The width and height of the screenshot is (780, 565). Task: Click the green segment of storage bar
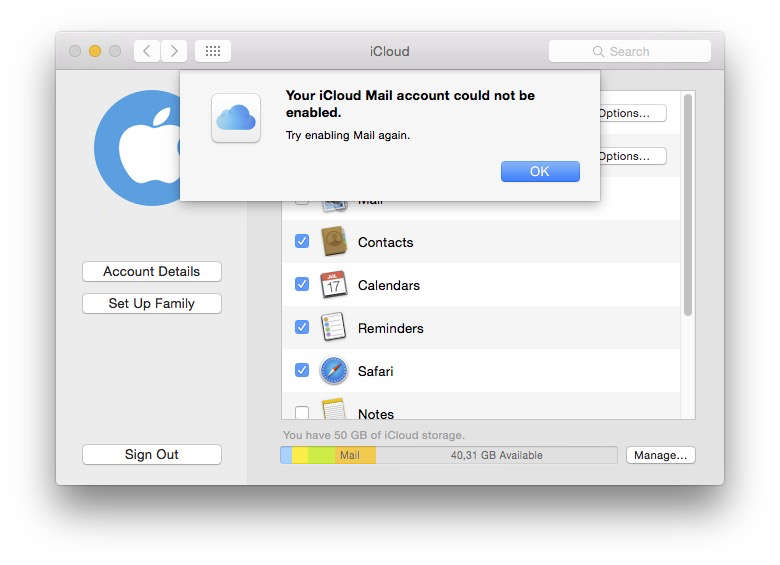tap(321, 455)
